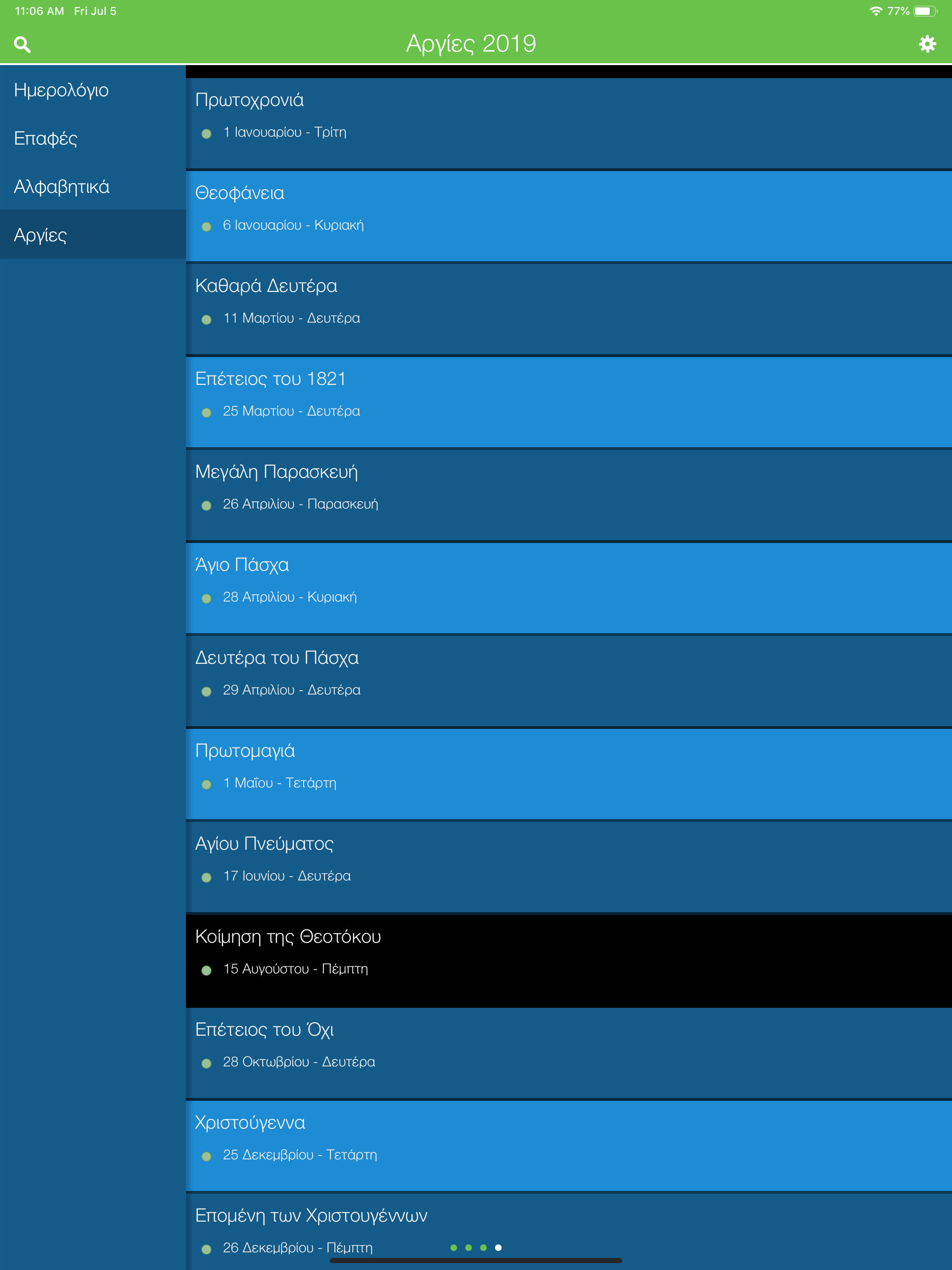Screen dimensions: 952x1270
Task: Click green dot beside 15 Αυγούστου
Action: [x=207, y=970]
